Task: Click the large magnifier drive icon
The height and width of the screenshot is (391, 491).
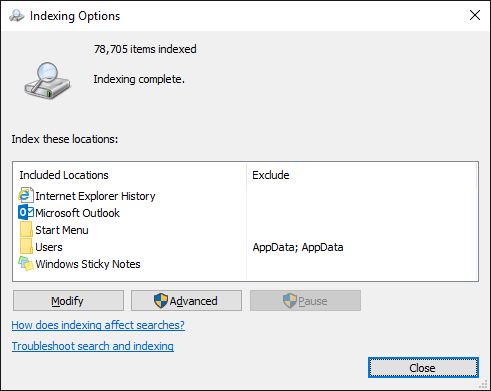Action: coord(47,80)
